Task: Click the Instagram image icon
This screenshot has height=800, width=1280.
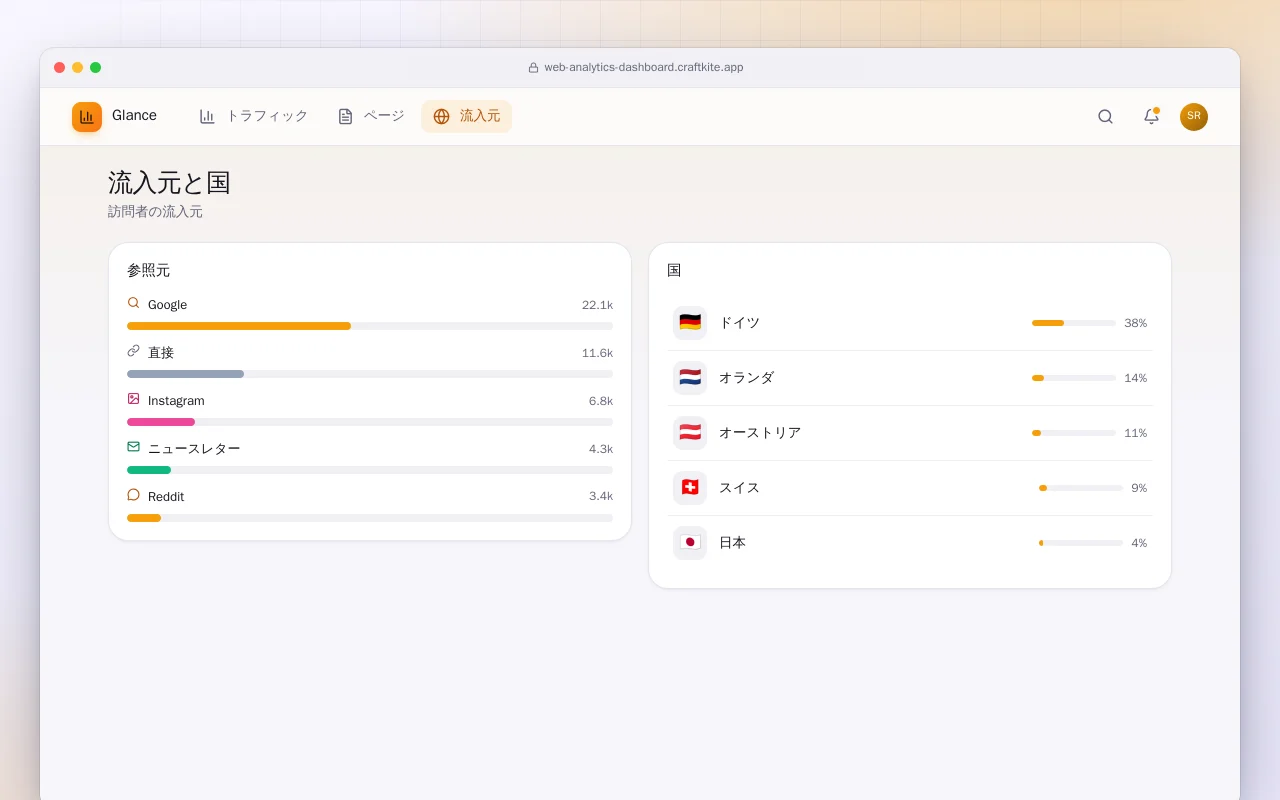Action: coord(133,399)
